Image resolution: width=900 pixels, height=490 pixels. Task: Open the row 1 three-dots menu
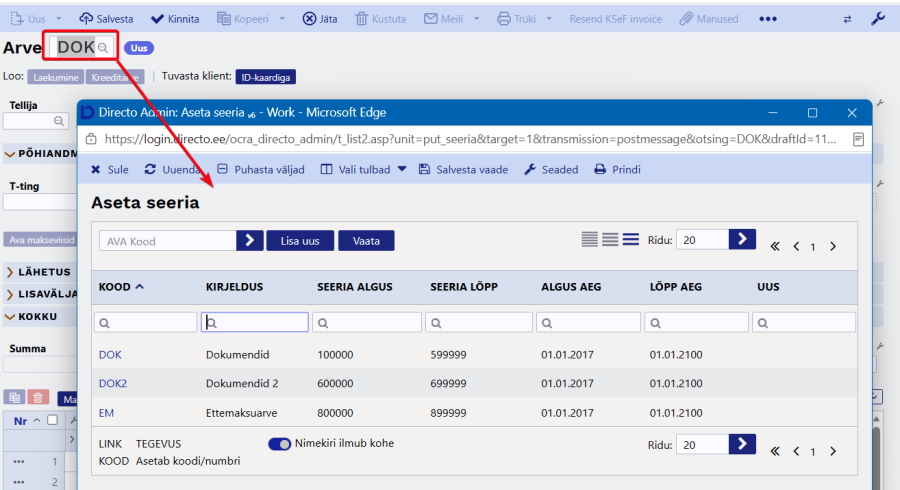point(19,461)
